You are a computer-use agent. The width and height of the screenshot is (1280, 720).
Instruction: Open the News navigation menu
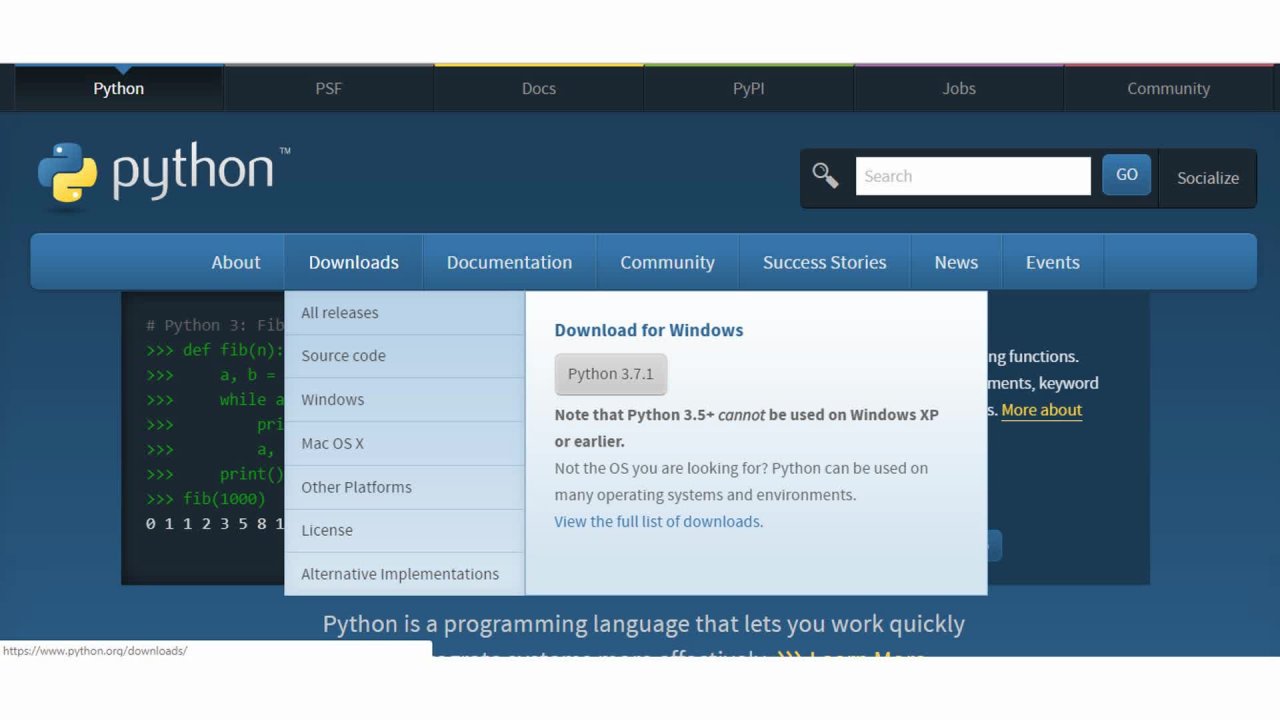(956, 262)
